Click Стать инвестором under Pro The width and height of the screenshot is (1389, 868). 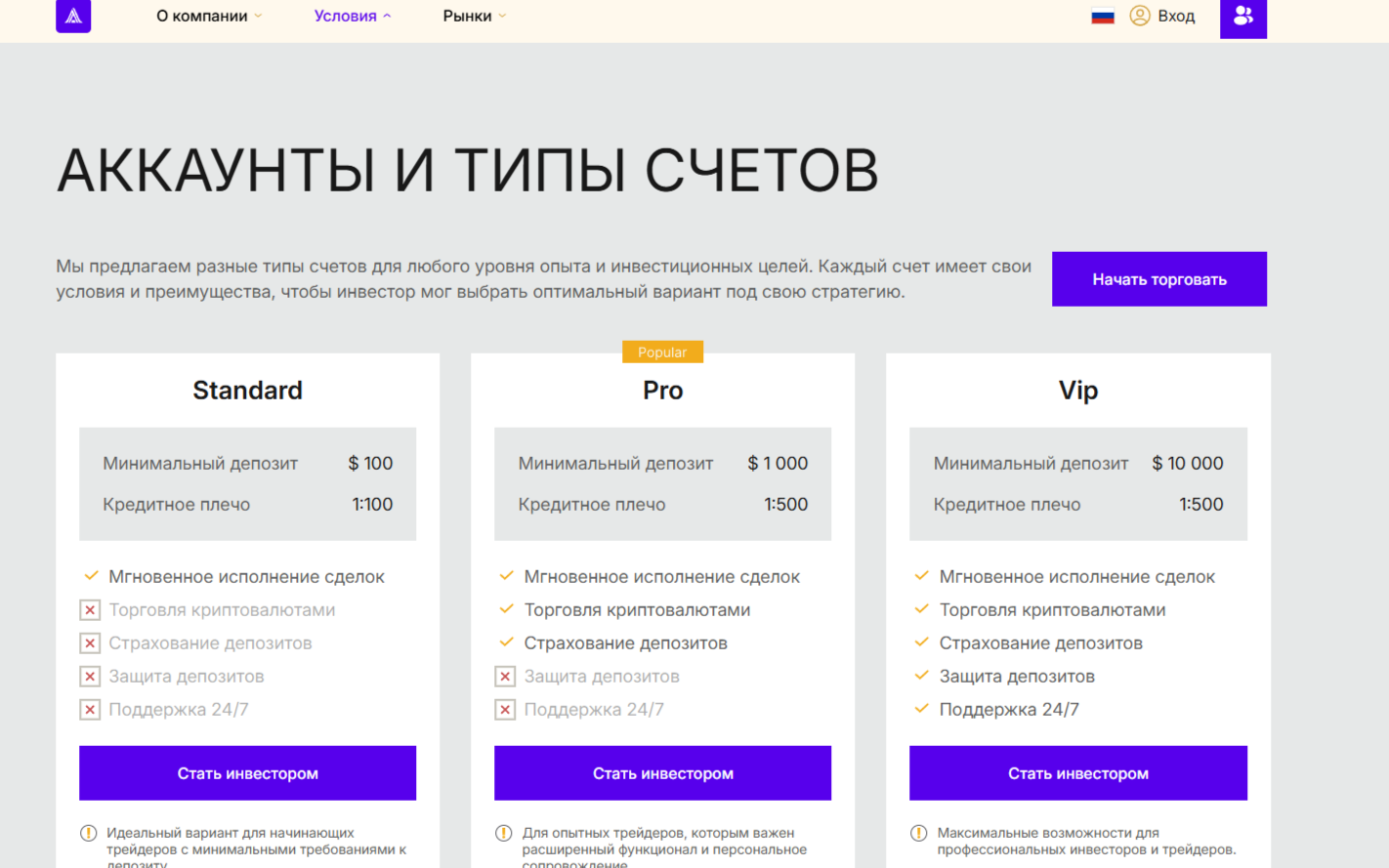click(x=663, y=773)
